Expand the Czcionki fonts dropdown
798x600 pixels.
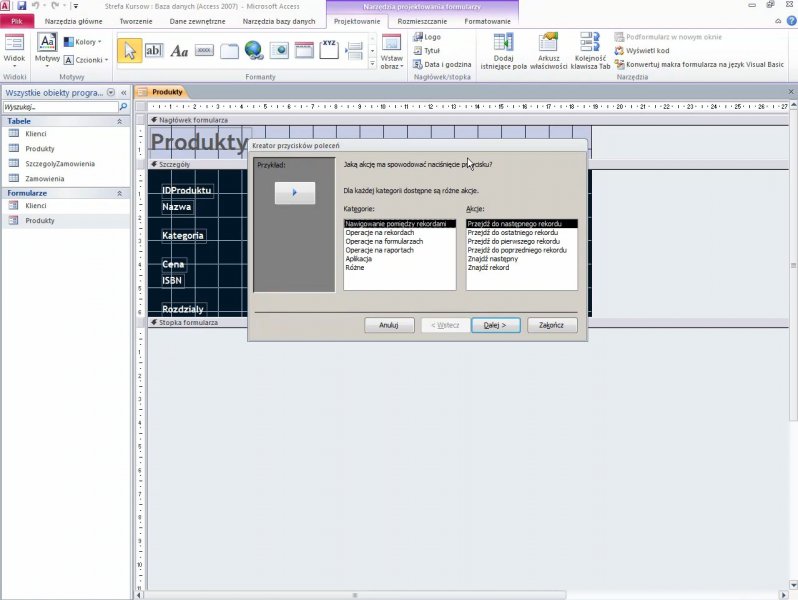(84, 60)
